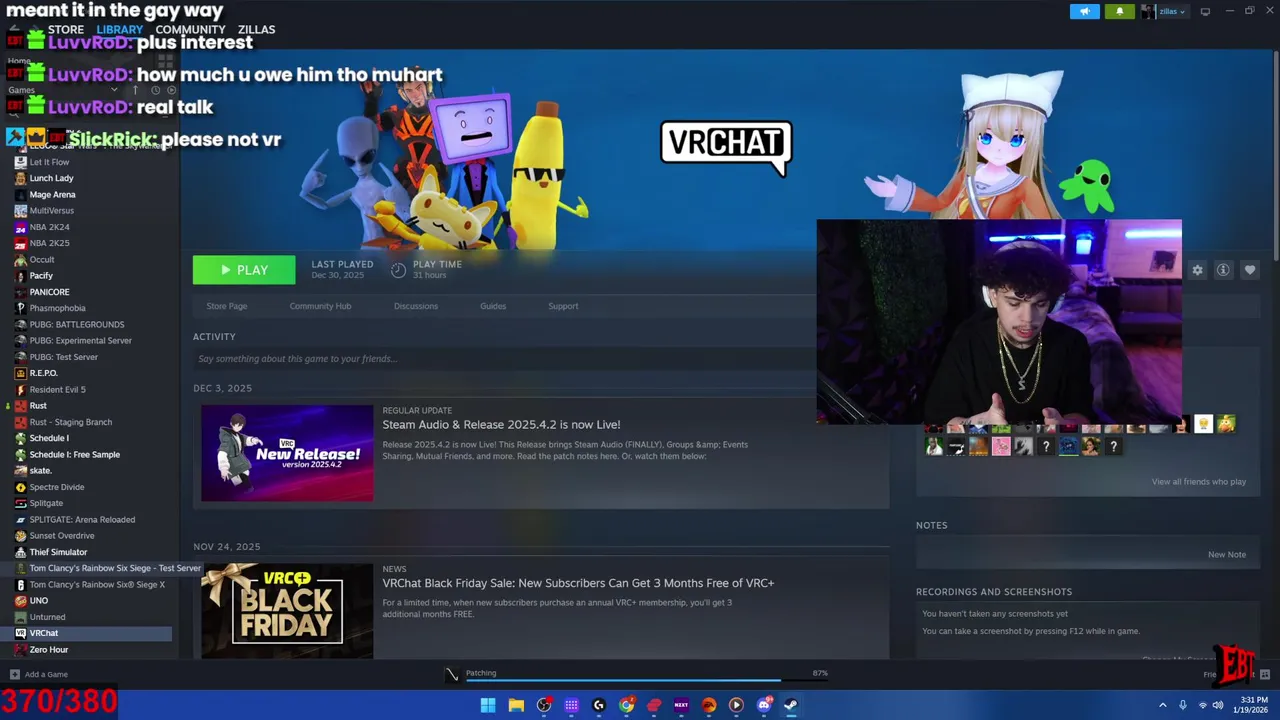Select Lunch Lady in the library
Screen dimensions: 1280x720
(x=51, y=178)
